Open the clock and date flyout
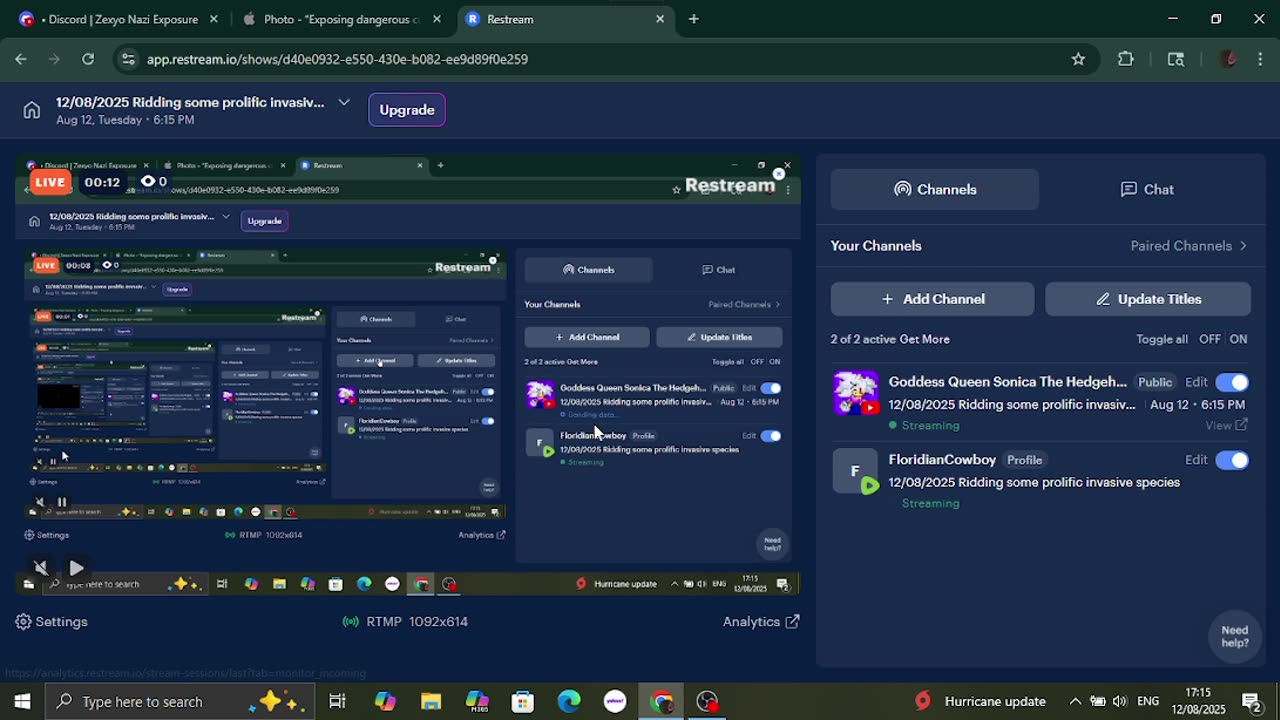1280x720 pixels. 1199,701
